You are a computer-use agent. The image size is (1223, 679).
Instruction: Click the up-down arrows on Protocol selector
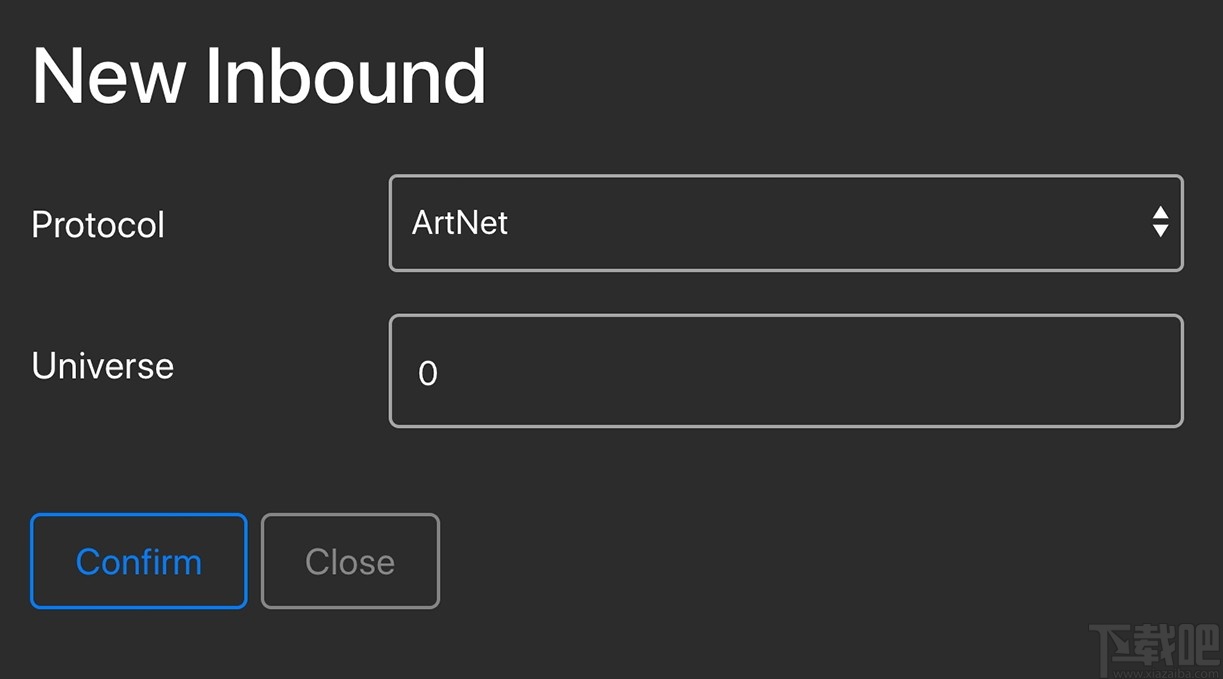pyautogui.click(x=1160, y=222)
